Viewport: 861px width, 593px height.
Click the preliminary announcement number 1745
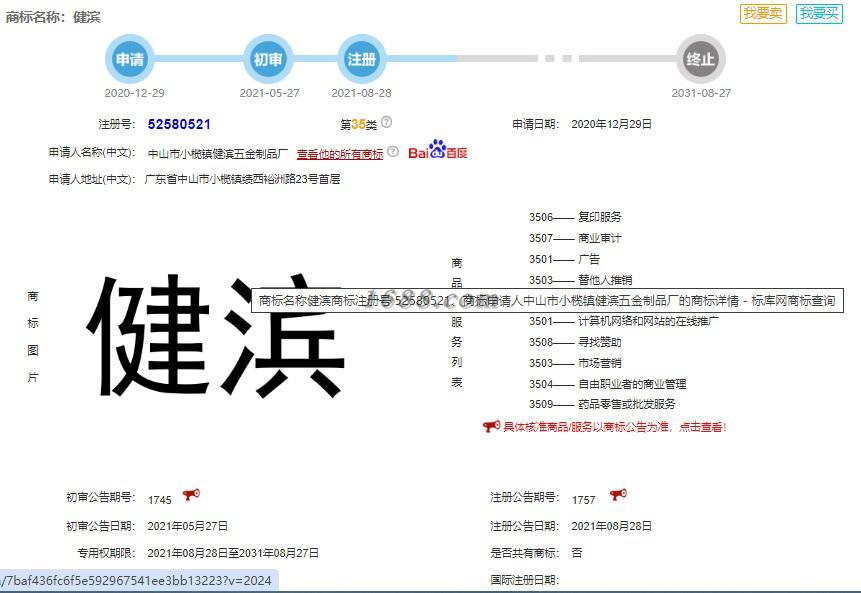tap(159, 500)
